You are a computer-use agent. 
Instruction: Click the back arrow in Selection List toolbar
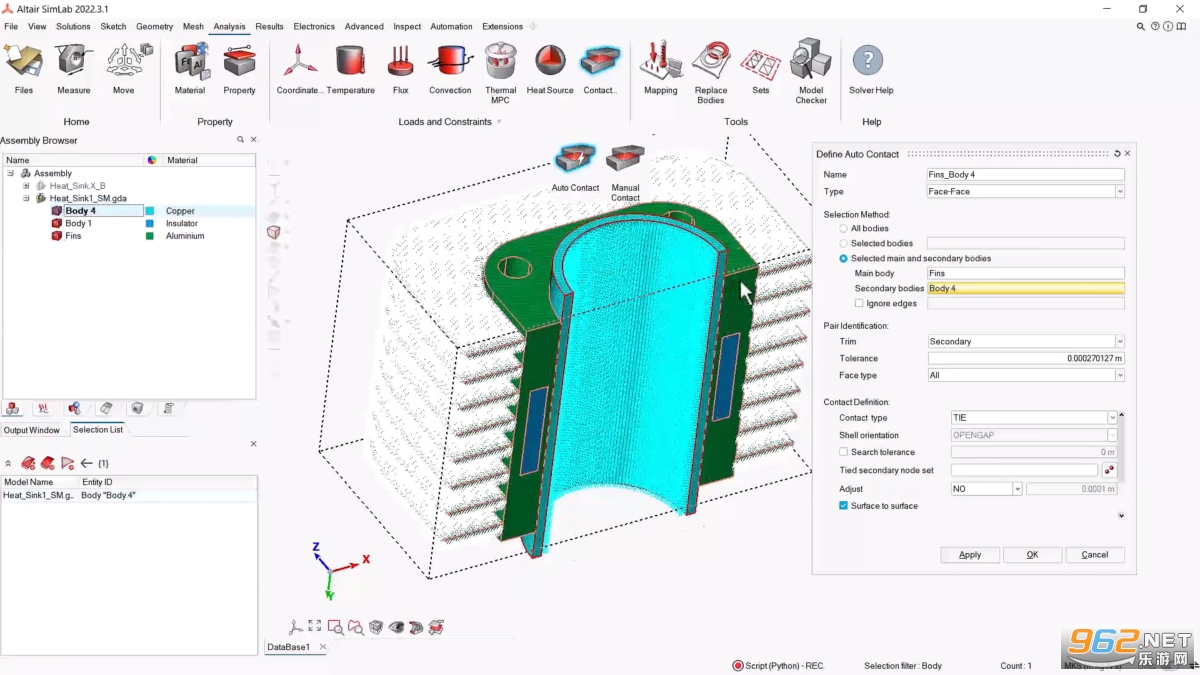[x=87, y=463]
